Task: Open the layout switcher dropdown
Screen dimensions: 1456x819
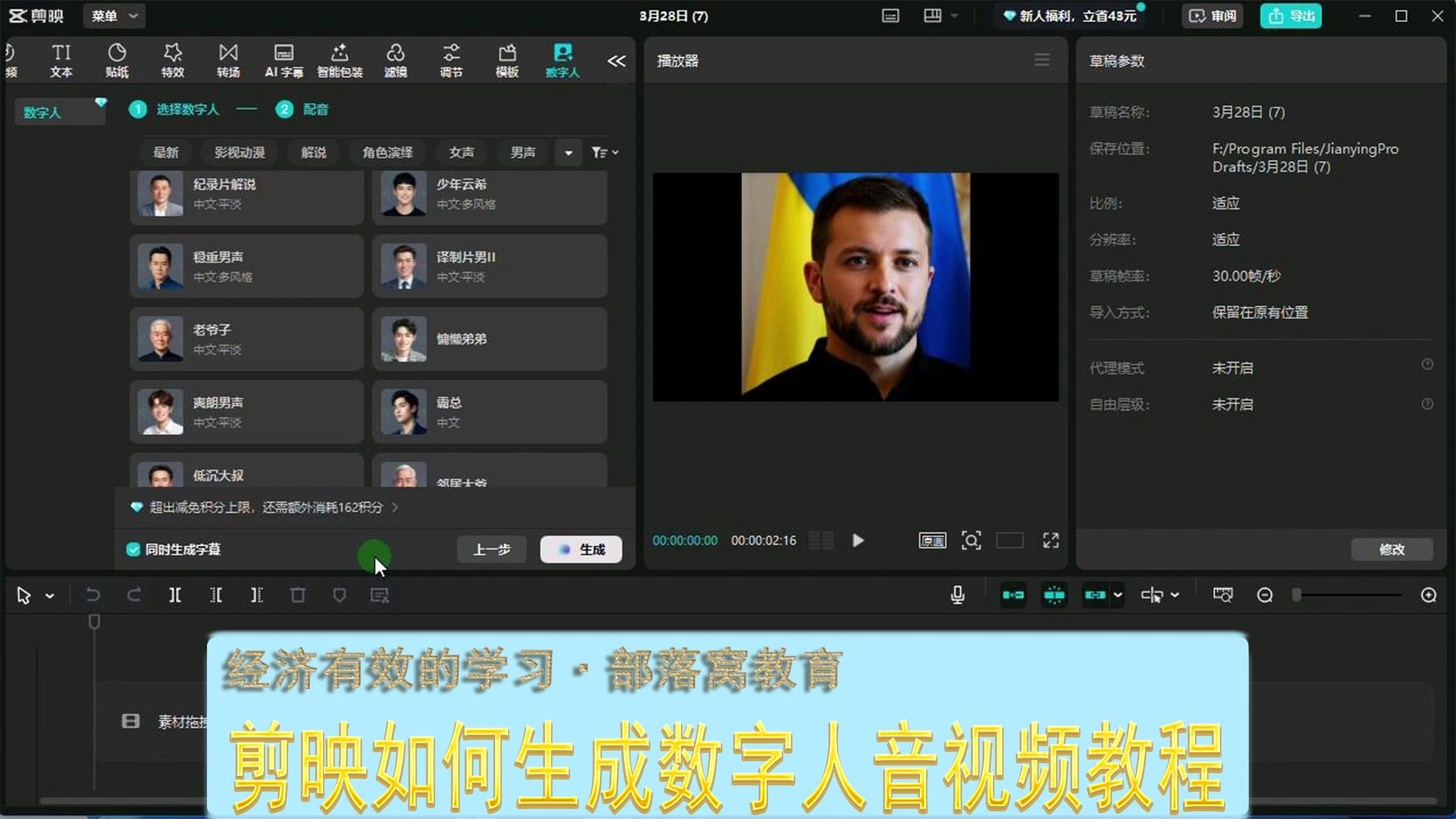Action: pos(940,16)
